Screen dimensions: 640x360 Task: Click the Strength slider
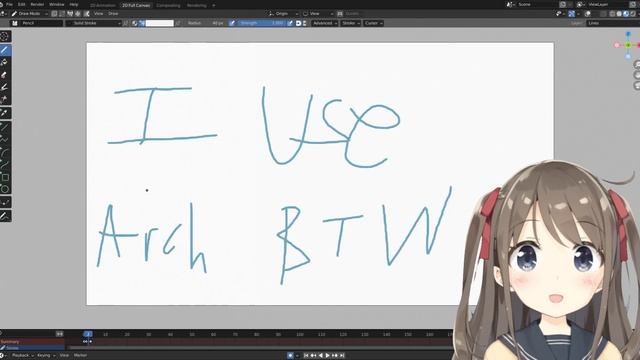click(261, 23)
